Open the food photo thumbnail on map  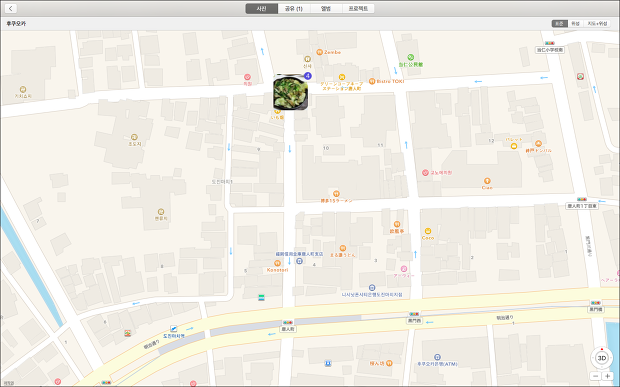[290, 93]
